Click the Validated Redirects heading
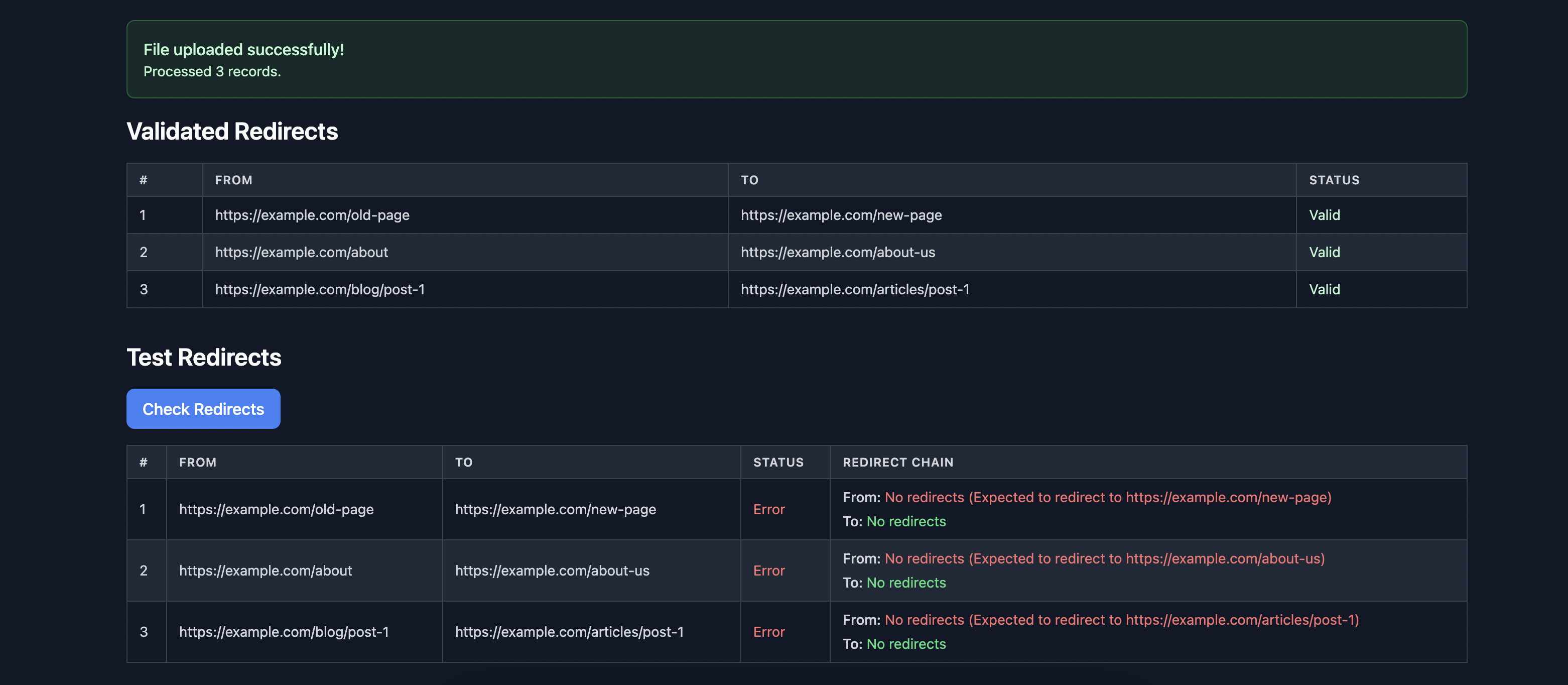 coord(232,131)
